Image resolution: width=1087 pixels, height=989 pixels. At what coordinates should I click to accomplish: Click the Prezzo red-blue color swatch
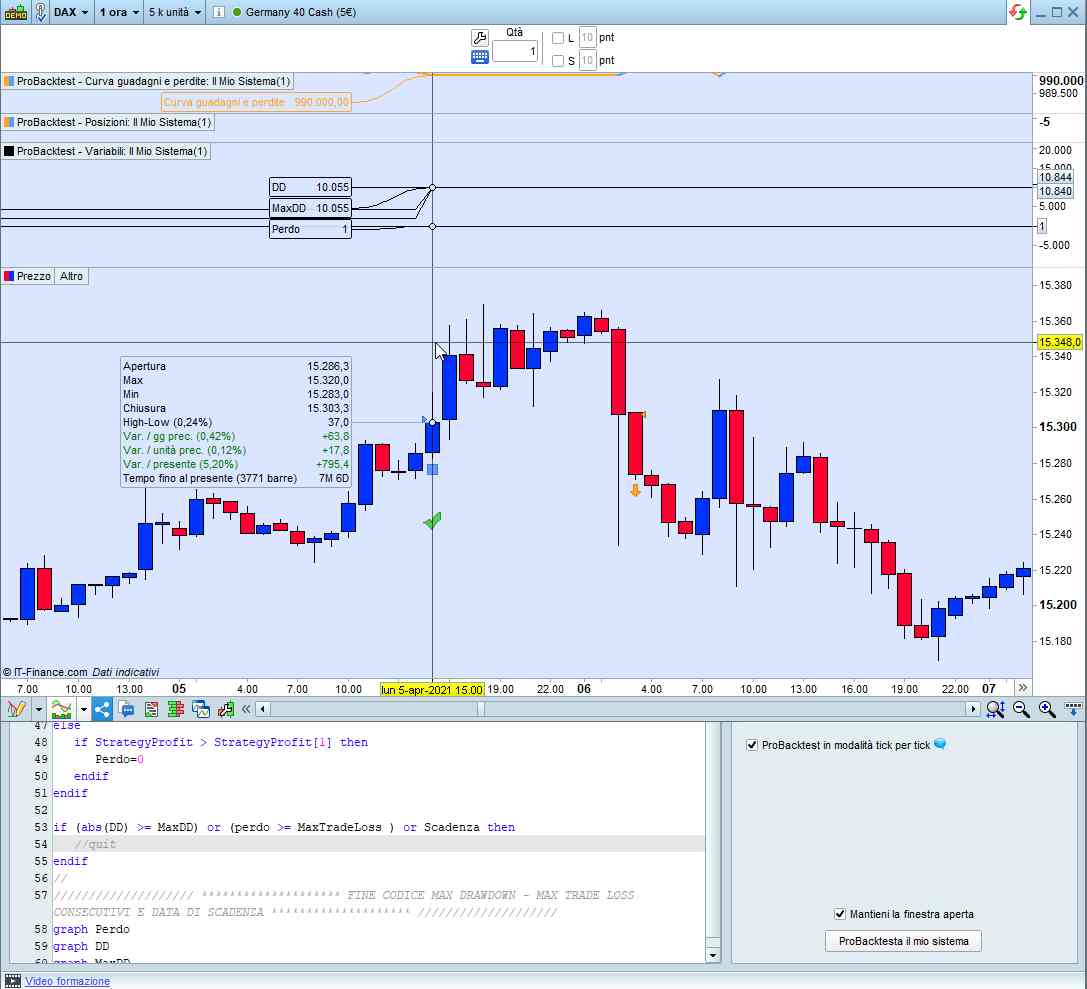tap(9, 276)
